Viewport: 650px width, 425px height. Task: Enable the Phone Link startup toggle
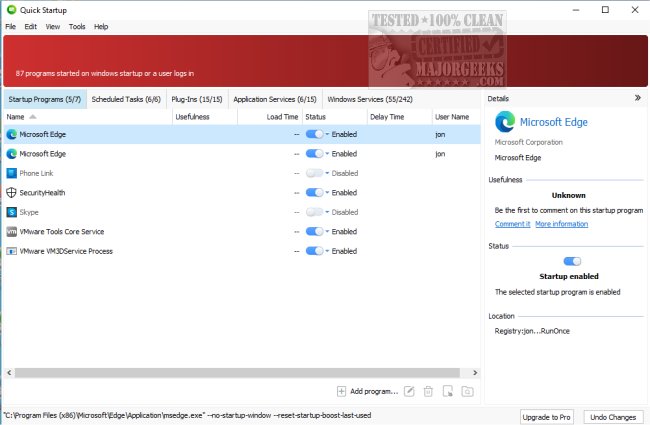315,173
